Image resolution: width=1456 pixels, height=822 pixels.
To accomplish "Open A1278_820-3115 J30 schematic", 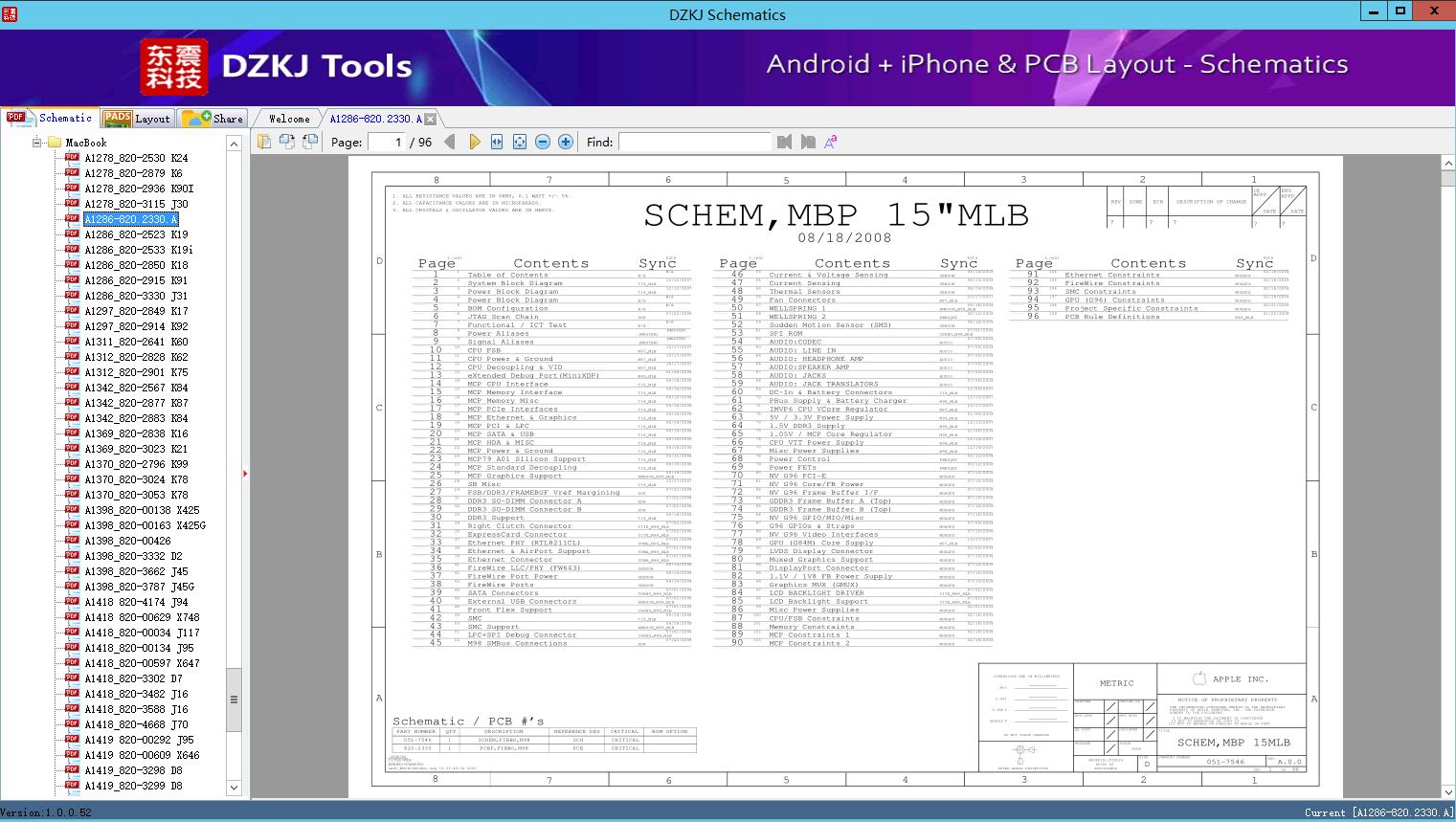I will [136, 204].
